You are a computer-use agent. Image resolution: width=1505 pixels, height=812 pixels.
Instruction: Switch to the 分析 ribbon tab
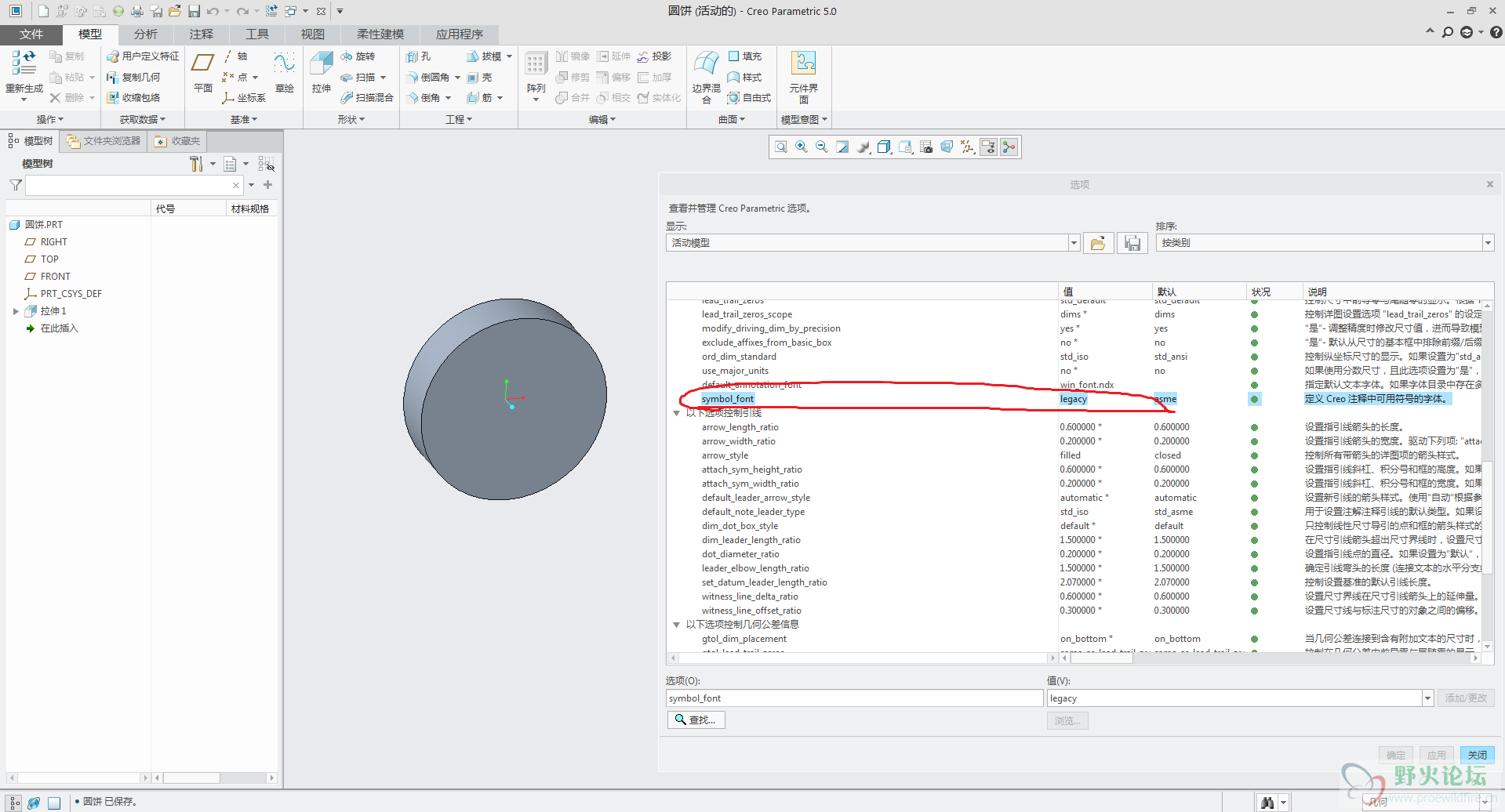[x=146, y=34]
